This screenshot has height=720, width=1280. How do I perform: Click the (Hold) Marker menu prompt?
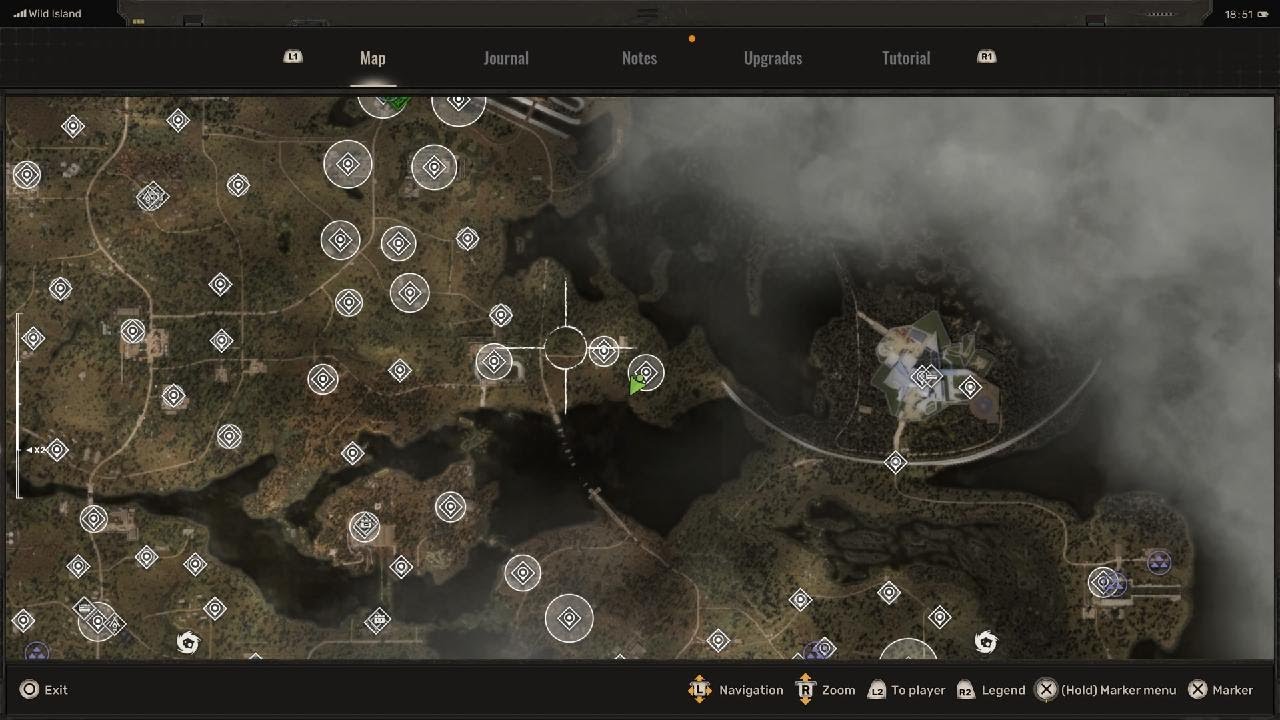(x=1106, y=690)
